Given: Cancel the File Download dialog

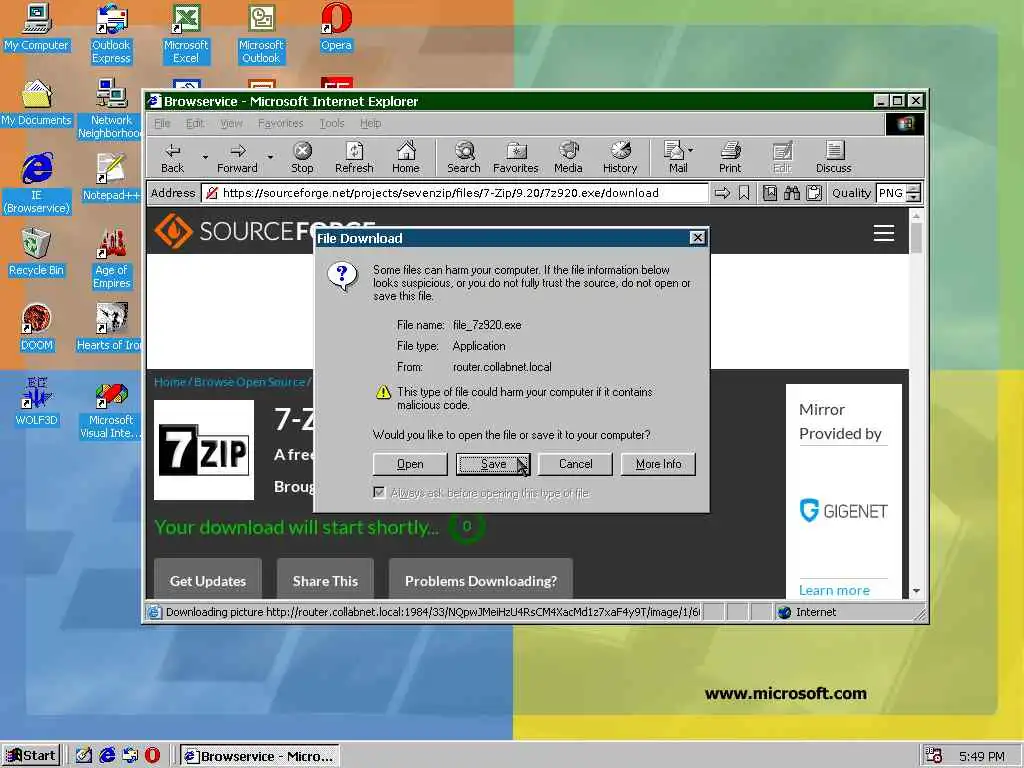Looking at the screenshot, I should coord(575,464).
